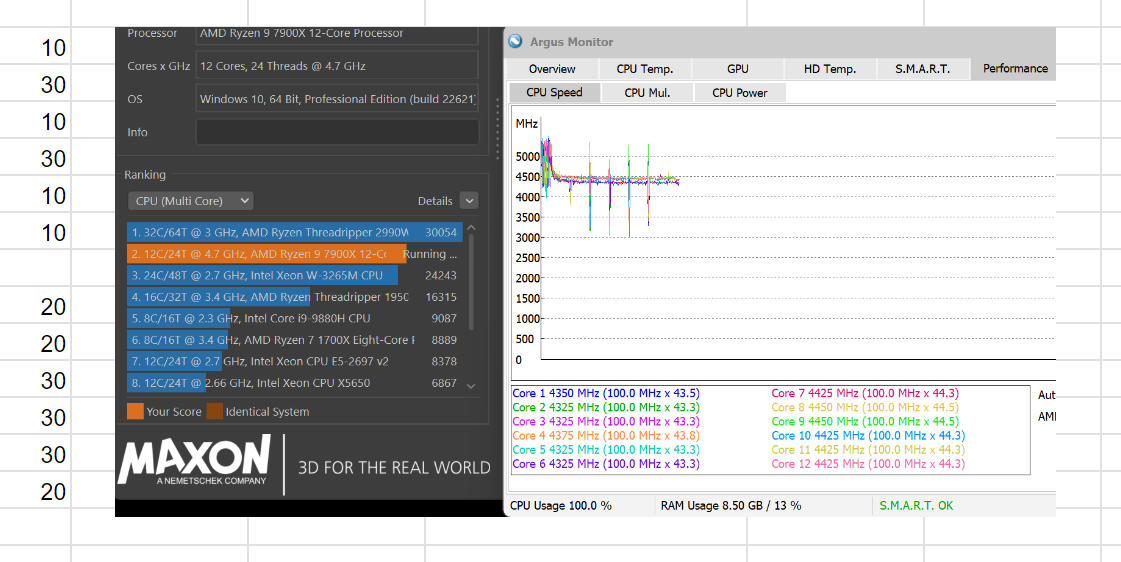Select the Intel Core i9-9880H ranking row
This screenshot has width=1121, height=562.
295,318
